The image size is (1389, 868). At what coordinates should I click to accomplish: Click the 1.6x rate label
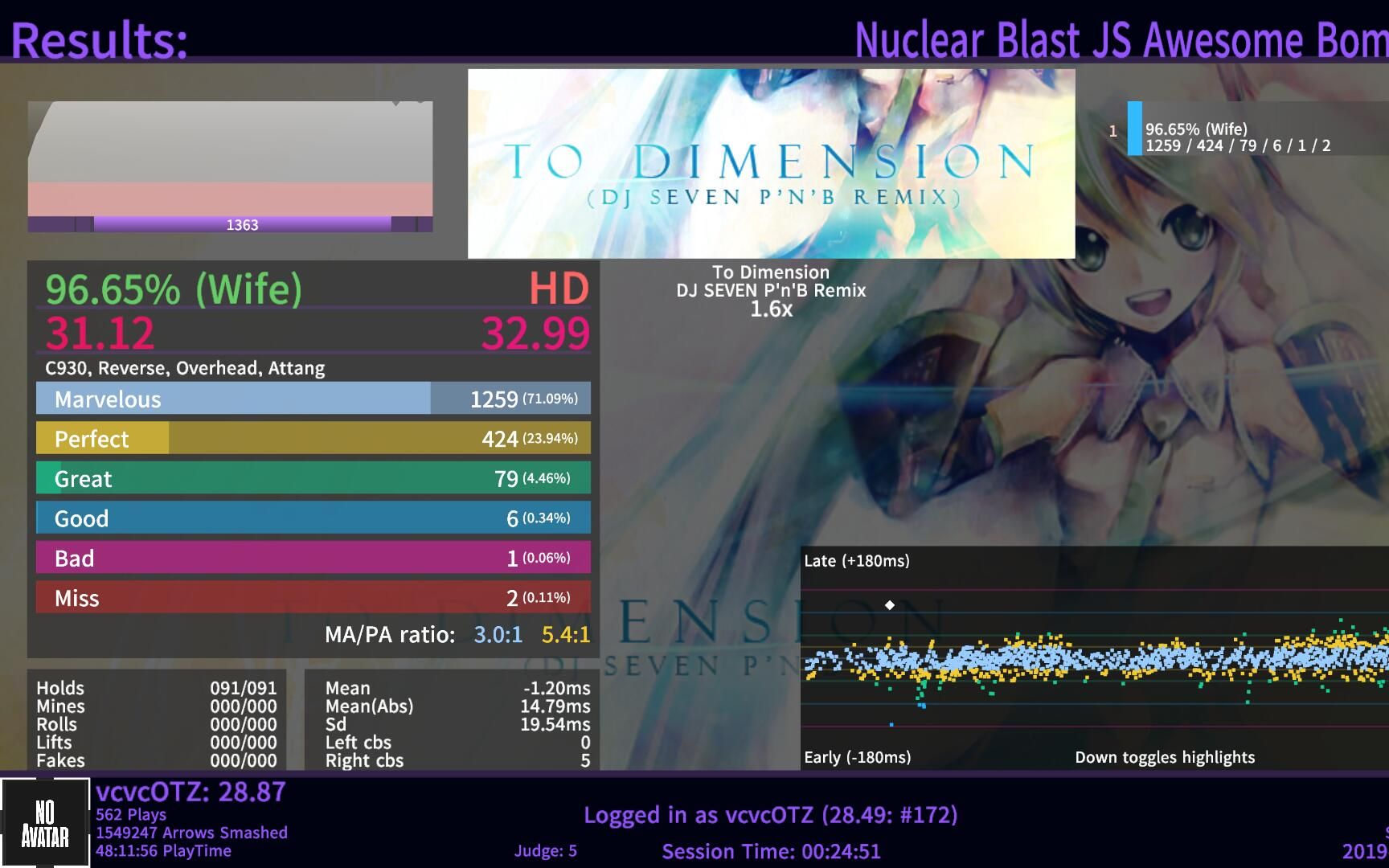click(771, 309)
